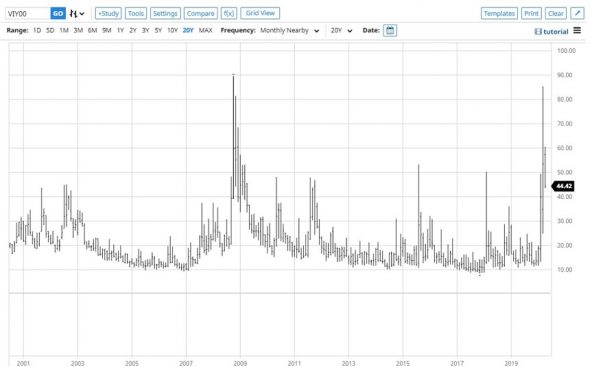Open the calendar date picker icon

(x=390, y=30)
